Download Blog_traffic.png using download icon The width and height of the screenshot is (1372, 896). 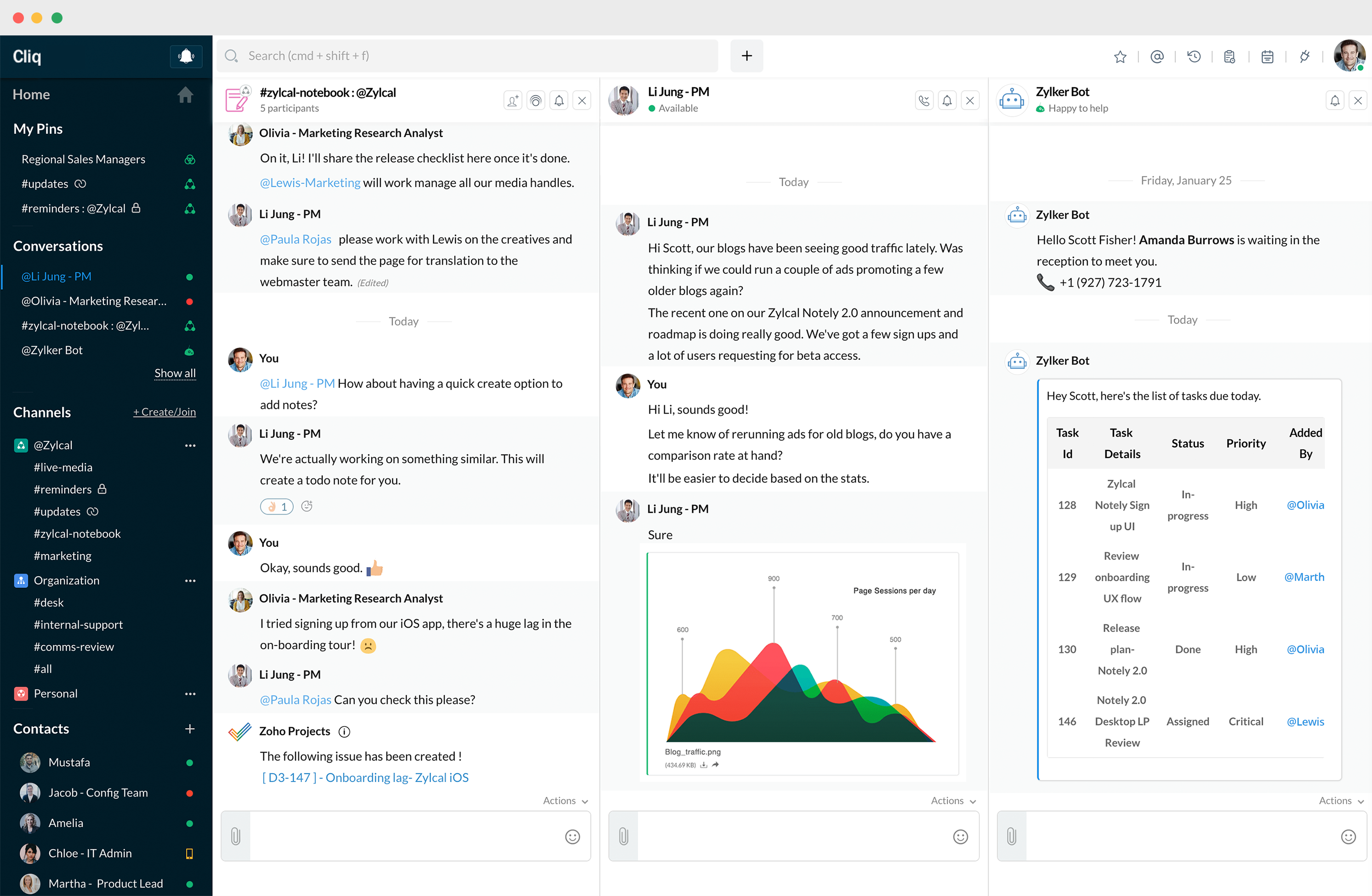[703, 765]
